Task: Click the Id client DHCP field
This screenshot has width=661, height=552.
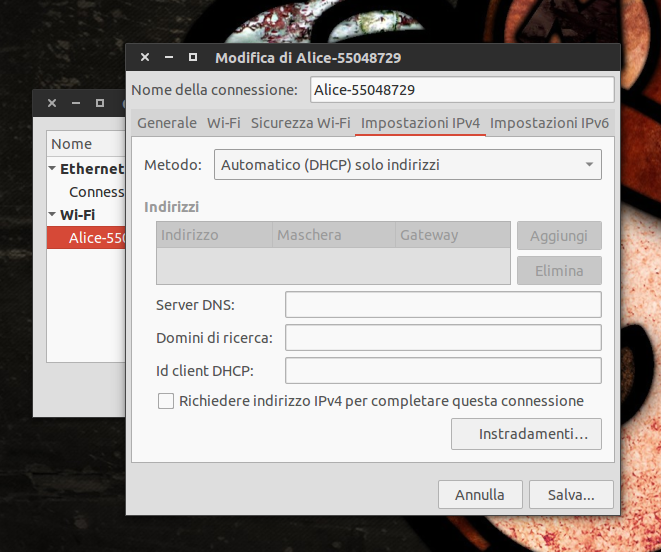Action: click(x=443, y=371)
